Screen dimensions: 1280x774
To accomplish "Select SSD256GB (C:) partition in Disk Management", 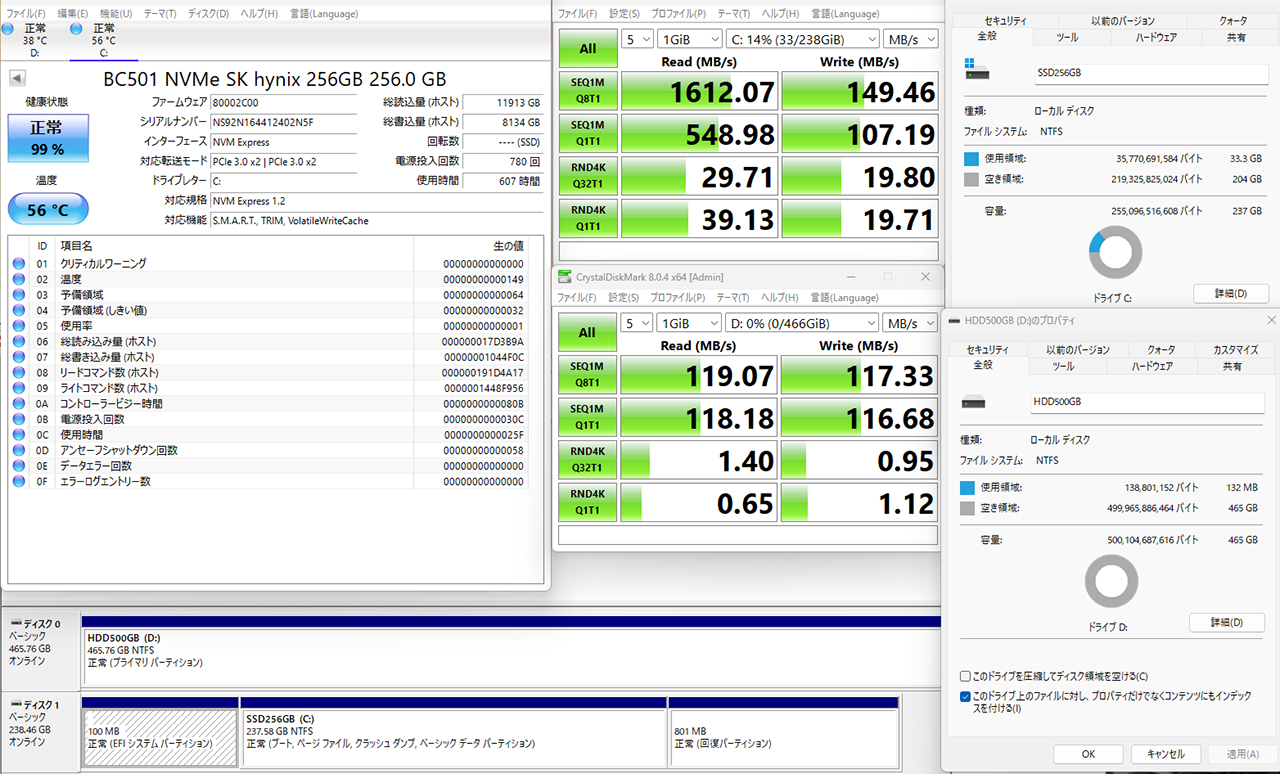I will (x=454, y=731).
